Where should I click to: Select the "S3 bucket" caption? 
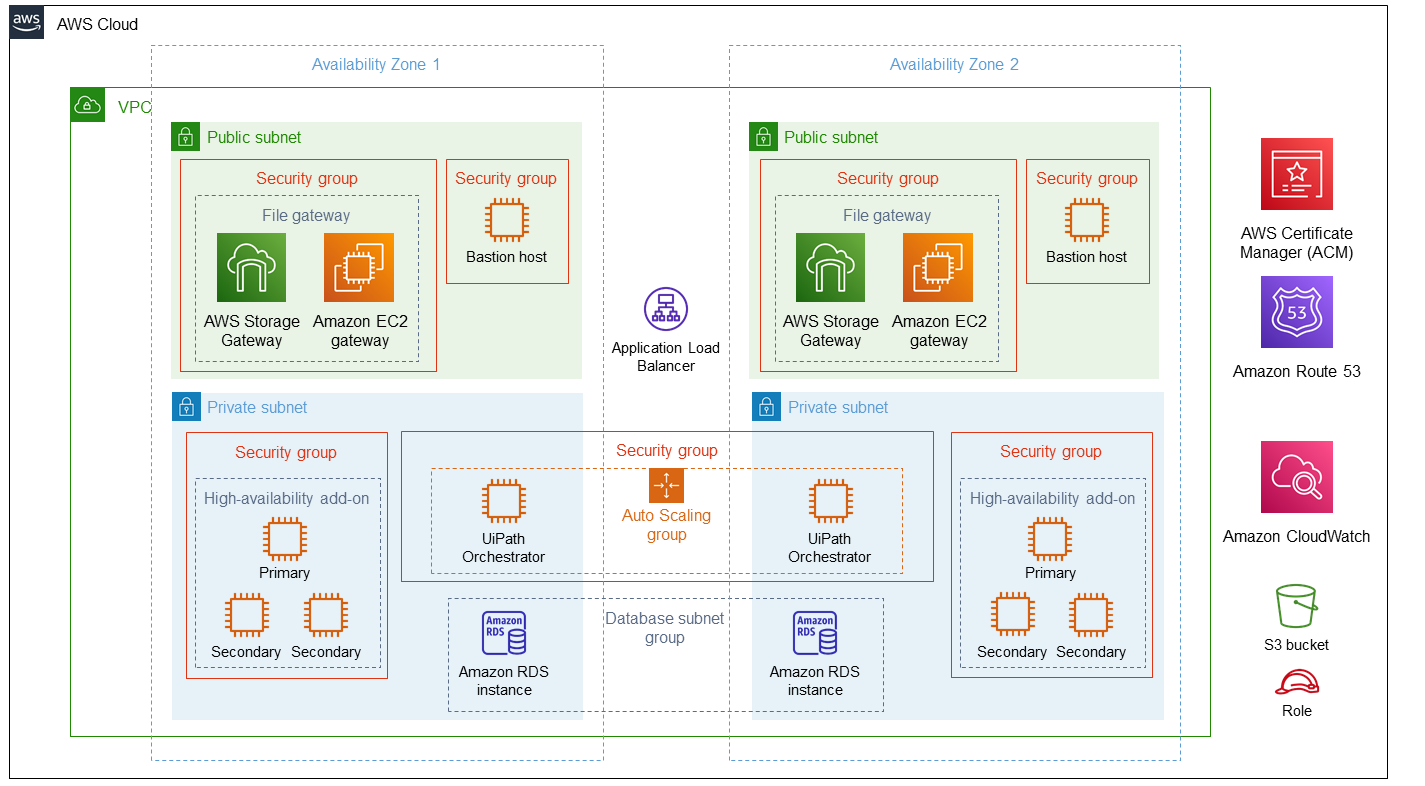(1296, 645)
